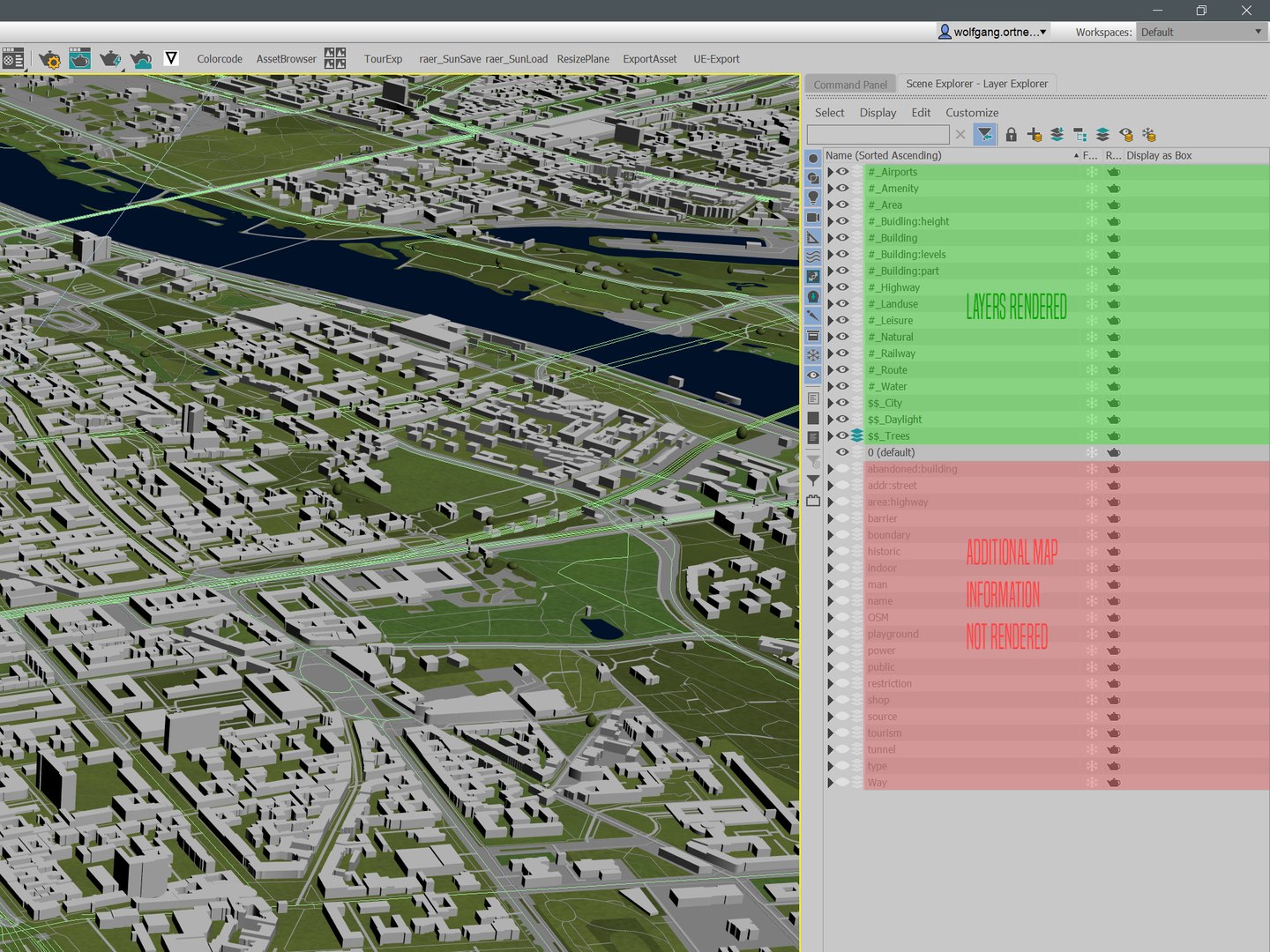
Task: Click the Render Production teapot icon
Action: tap(110, 59)
